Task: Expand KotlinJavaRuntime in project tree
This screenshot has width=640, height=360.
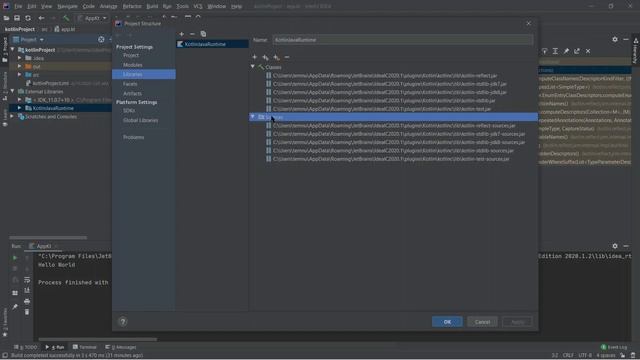Action: 19,108
